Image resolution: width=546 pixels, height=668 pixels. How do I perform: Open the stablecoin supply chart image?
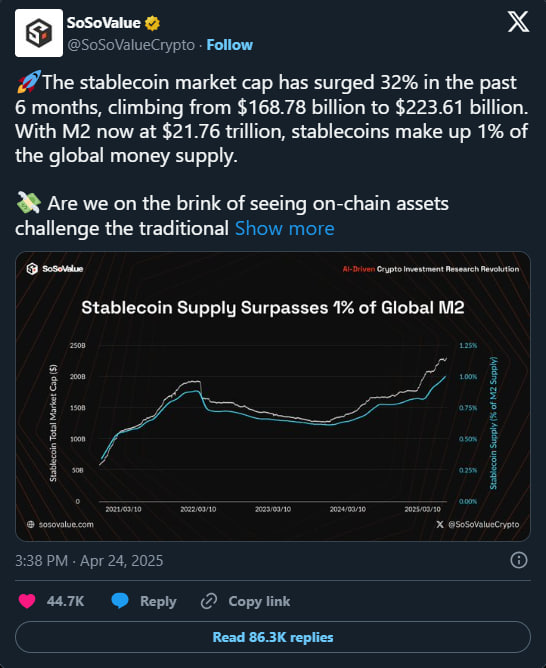pyautogui.click(x=273, y=396)
